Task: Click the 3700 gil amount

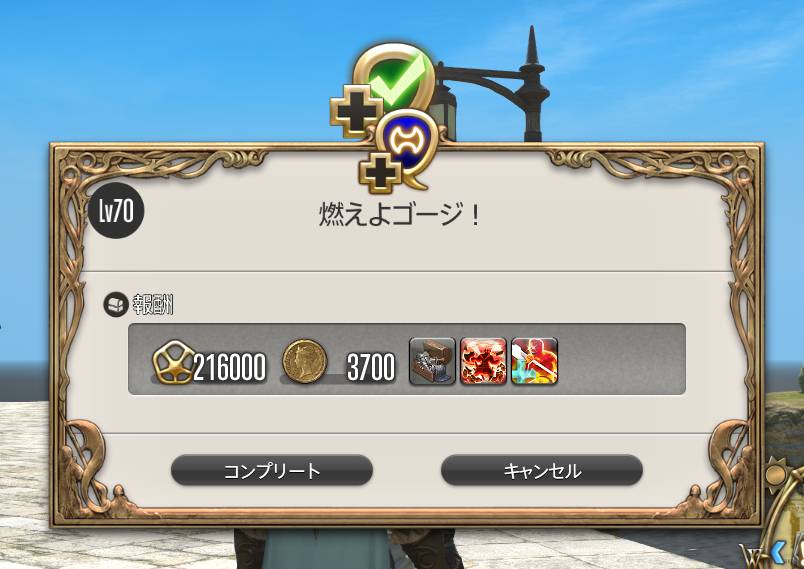Action: coord(371,367)
